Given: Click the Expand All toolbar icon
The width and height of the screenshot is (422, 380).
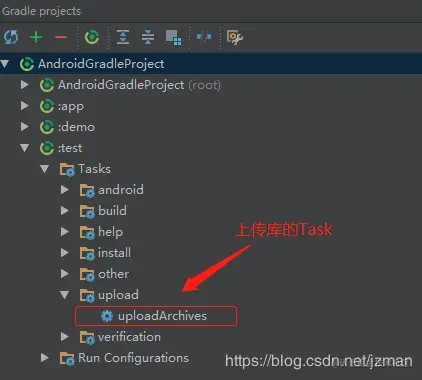Looking at the screenshot, I should pos(123,37).
